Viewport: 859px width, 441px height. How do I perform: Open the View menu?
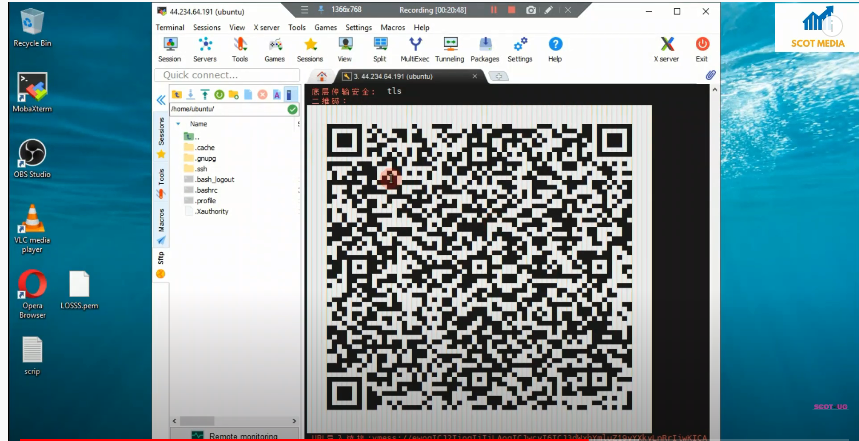237,27
